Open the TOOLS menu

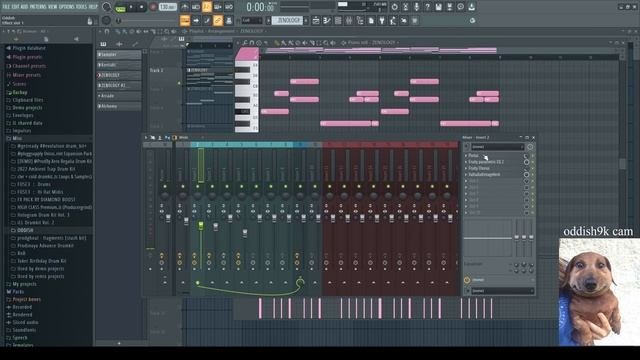click(x=82, y=7)
